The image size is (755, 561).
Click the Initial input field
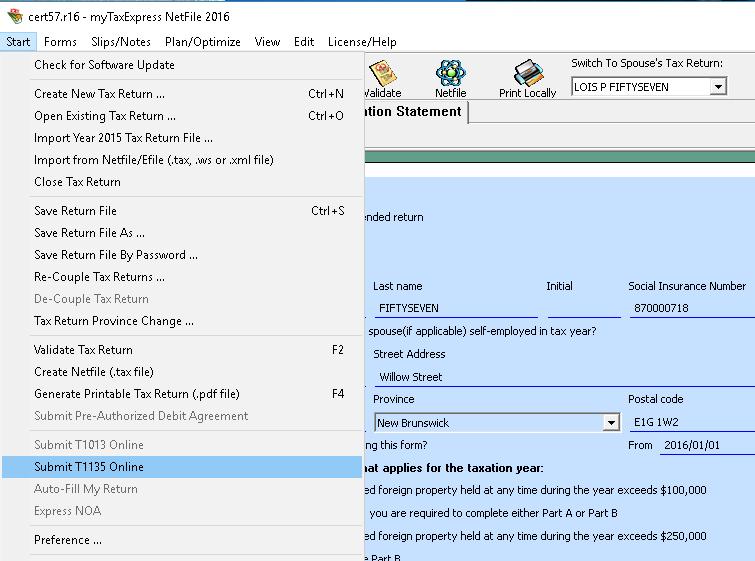click(x=584, y=308)
